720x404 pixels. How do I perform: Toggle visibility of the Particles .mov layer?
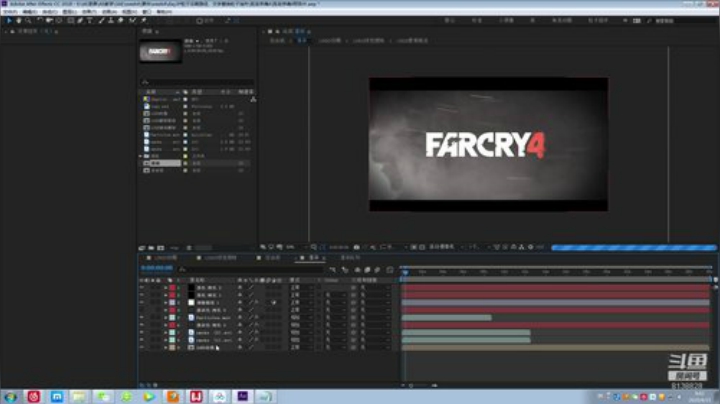click(x=142, y=318)
